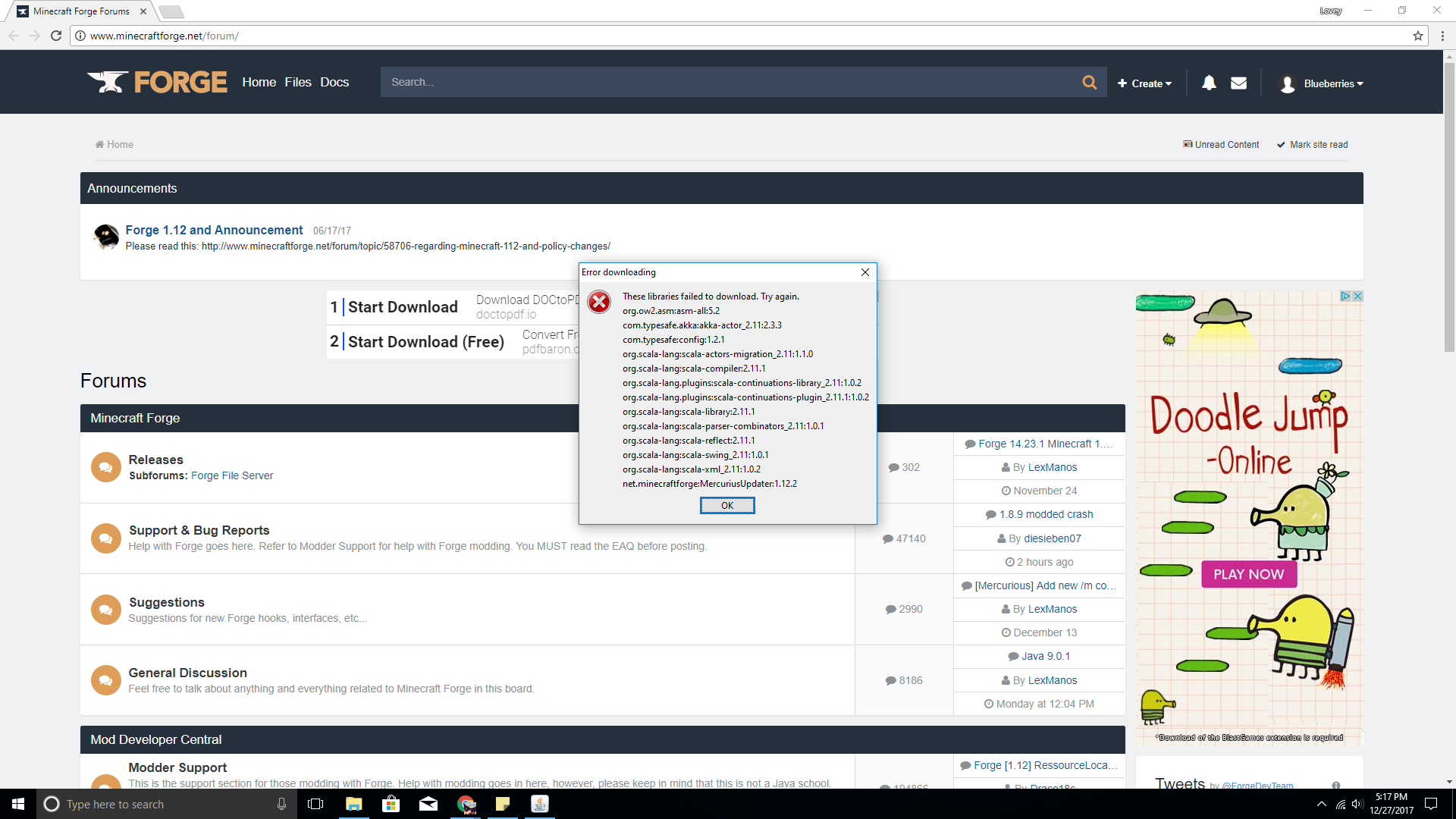The image size is (1456, 819).
Task: Select Minecraft Forge Forums tab
Action: 80,11
